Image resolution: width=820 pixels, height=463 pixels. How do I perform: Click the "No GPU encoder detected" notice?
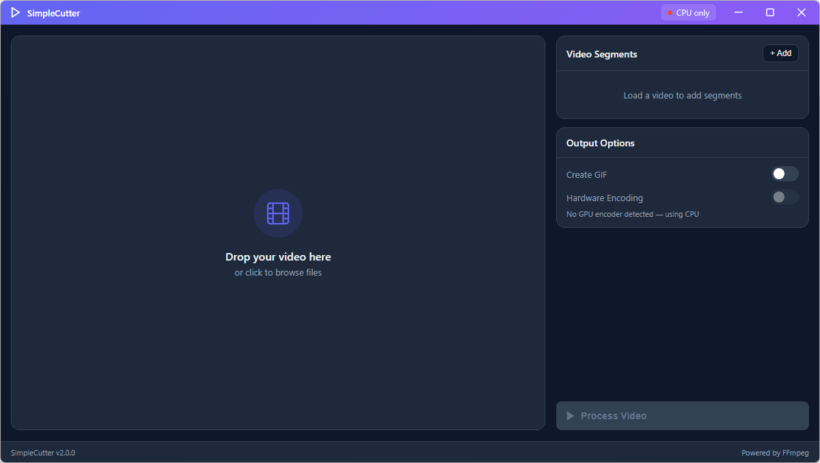tap(632, 214)
